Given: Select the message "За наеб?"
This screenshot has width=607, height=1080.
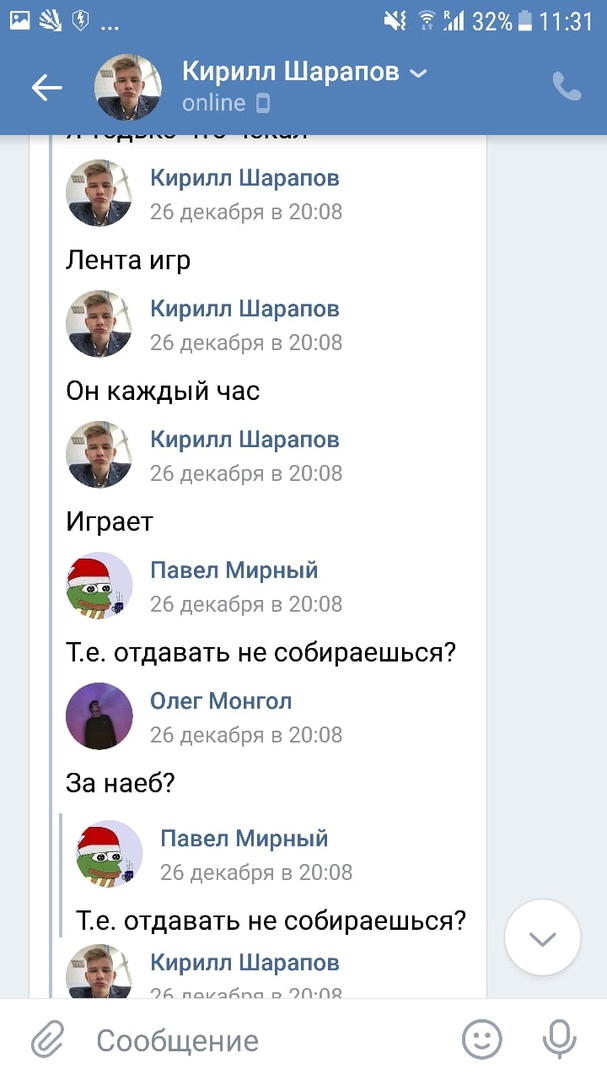Looking at the screenshot, I should [x=120, y=782].
